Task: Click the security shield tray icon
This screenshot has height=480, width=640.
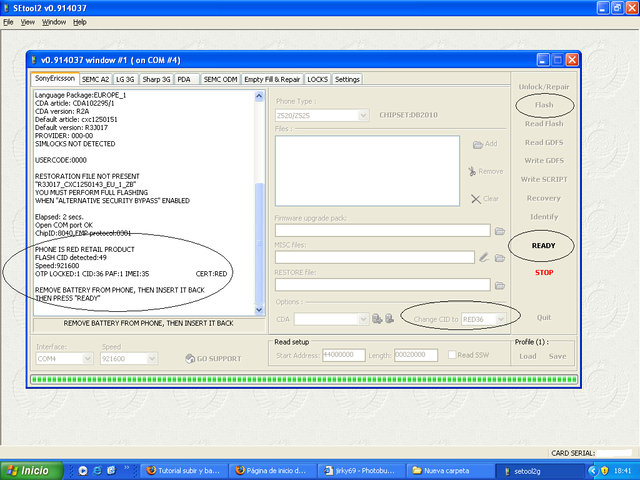Action: pos(604,471)
